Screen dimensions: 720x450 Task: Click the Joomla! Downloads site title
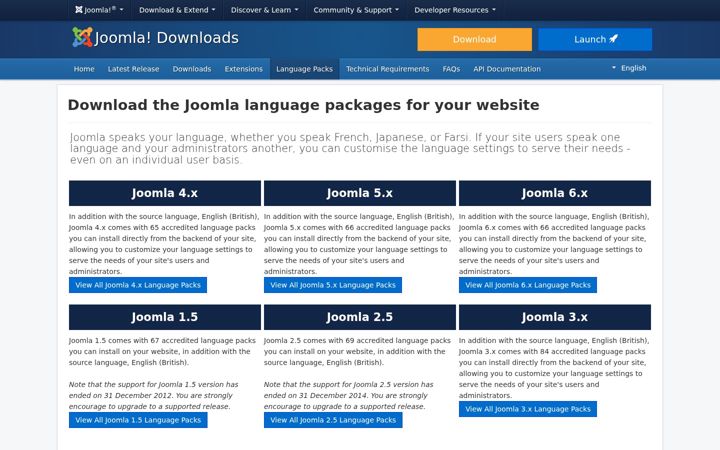167,38
